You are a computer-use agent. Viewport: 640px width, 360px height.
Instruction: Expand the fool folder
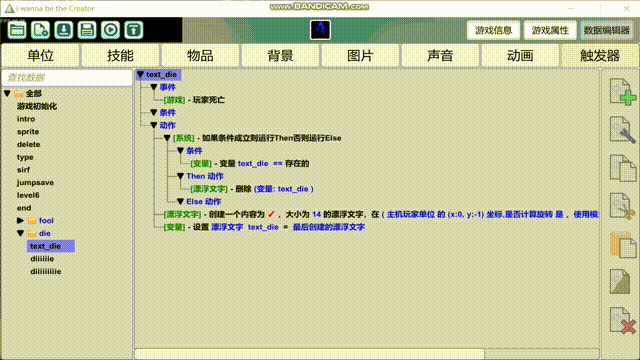20,220
